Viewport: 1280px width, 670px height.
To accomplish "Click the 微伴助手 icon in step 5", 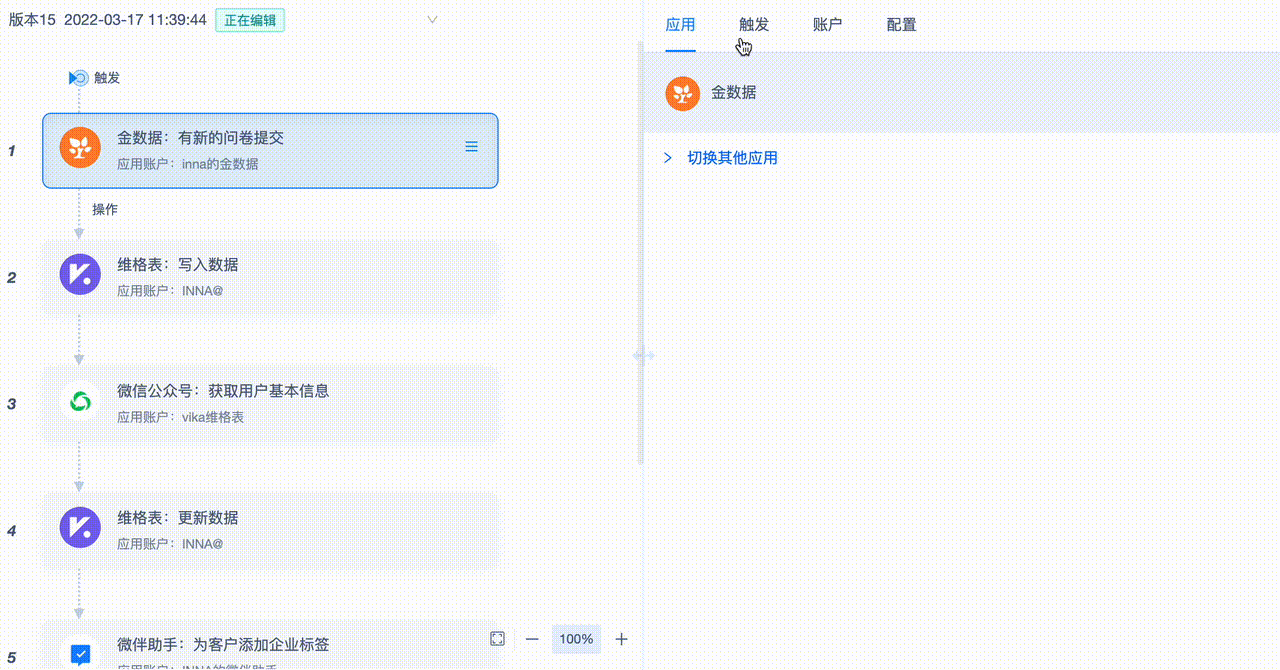I will tap(80, 654).
